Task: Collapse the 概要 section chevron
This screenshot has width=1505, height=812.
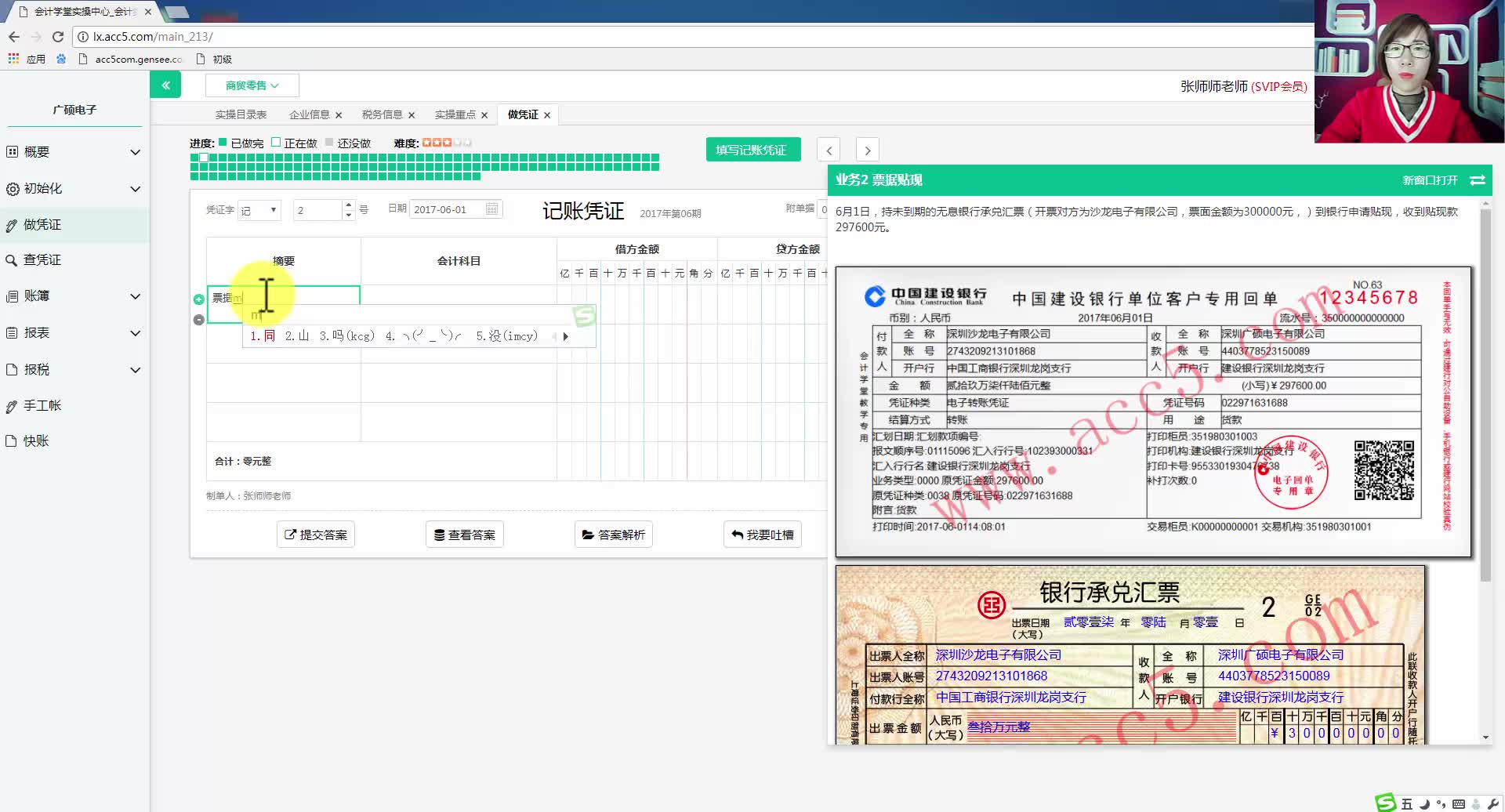Action: [135, 152]
